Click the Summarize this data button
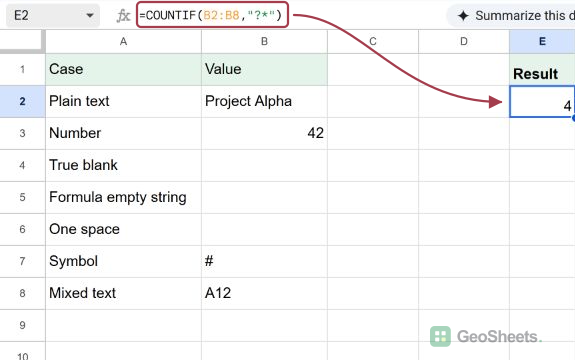 click(x=511, y=16)
